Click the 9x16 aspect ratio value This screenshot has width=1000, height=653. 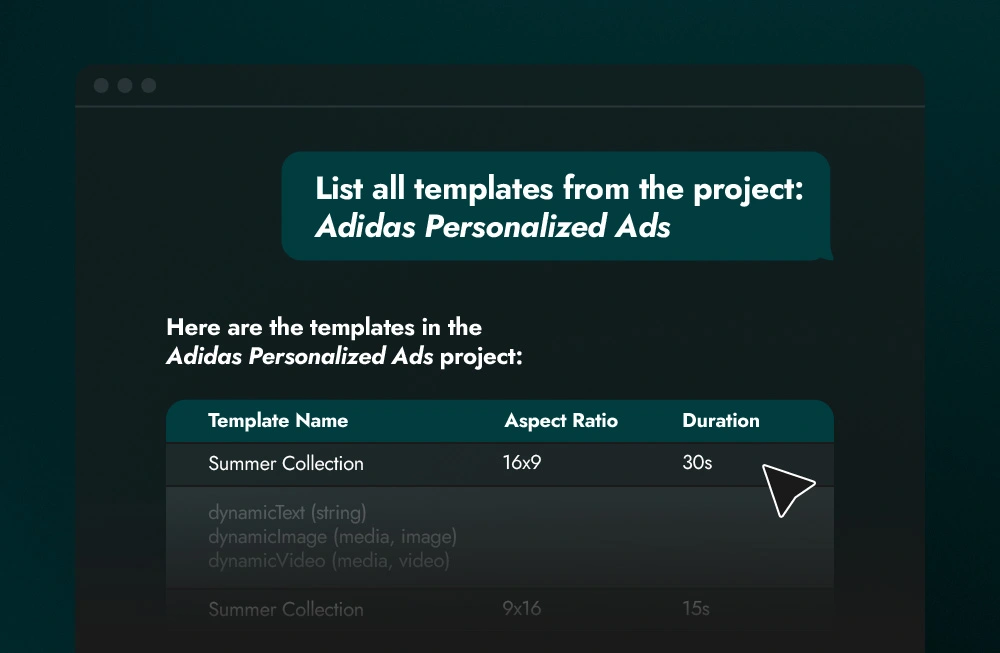click(x=521, y=609)
